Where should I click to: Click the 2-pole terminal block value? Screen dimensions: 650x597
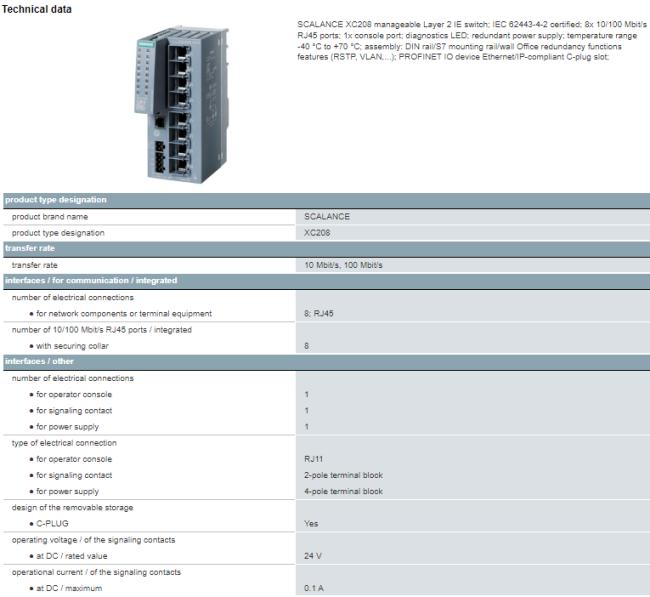click(343, 475)
